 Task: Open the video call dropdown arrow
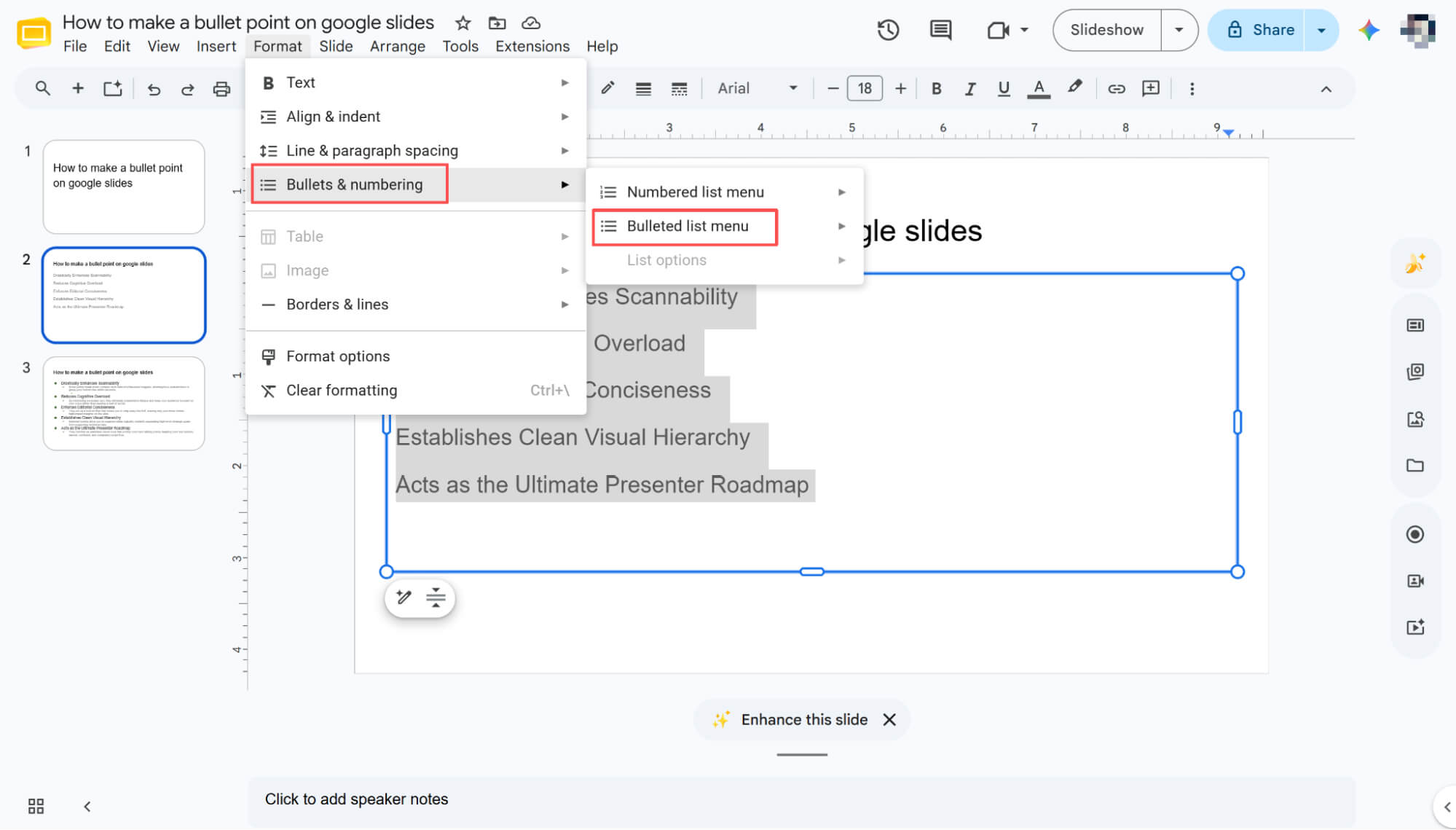coord(1024,30)
